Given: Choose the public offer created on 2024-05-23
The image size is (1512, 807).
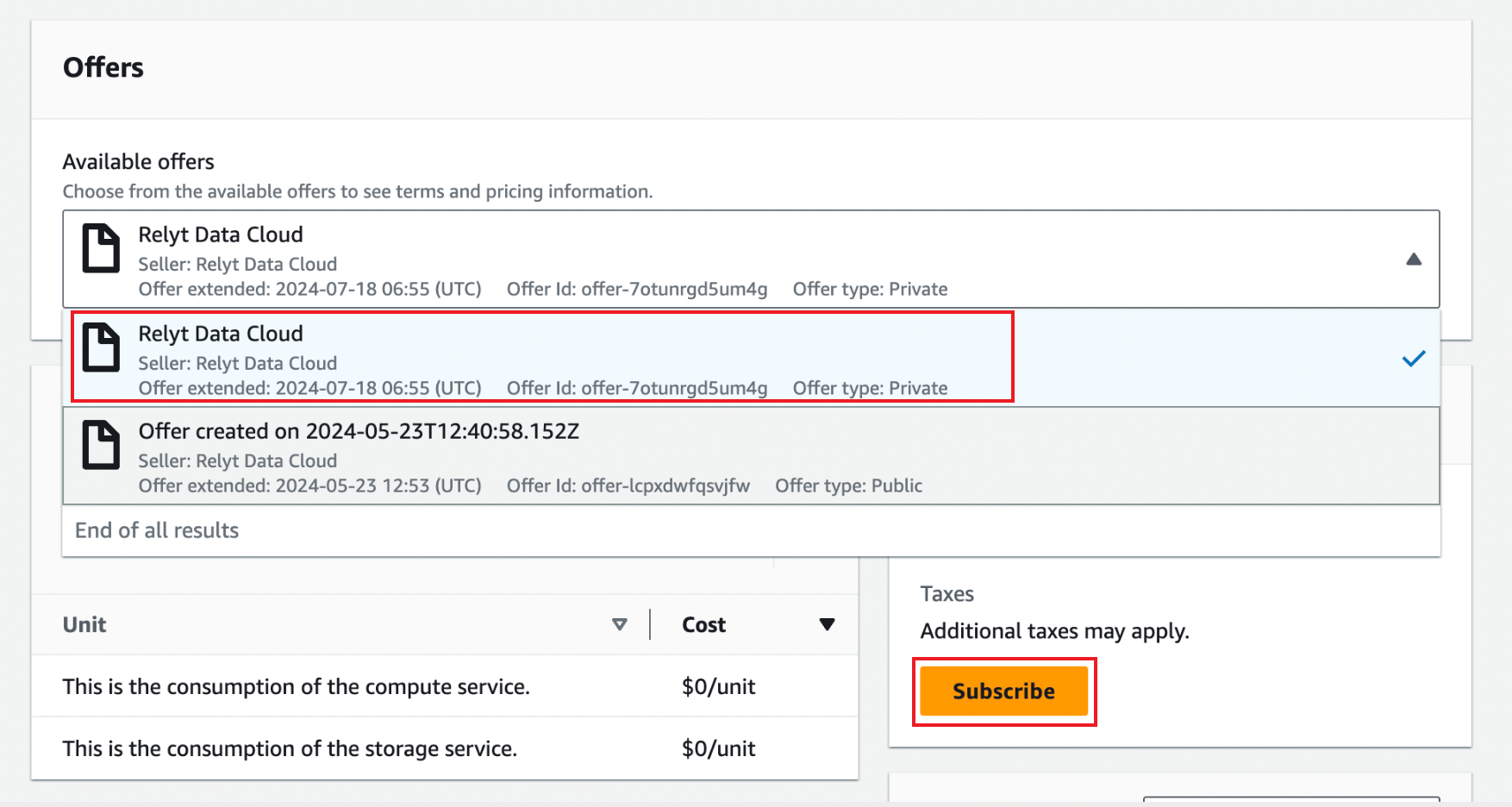Looking at the screenshot, I should point(751,456).
